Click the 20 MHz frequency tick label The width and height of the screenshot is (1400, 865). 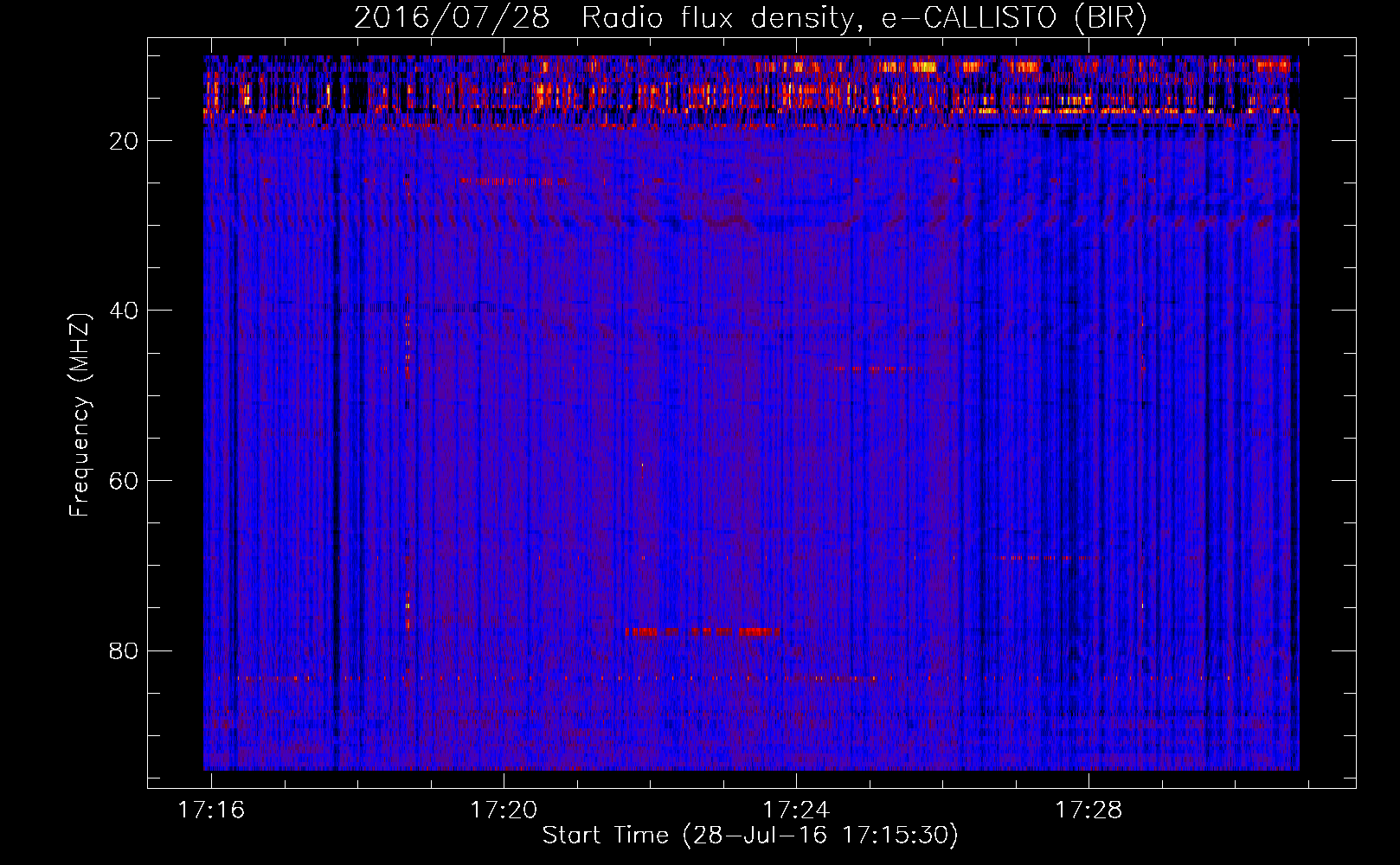coord(124,141)
